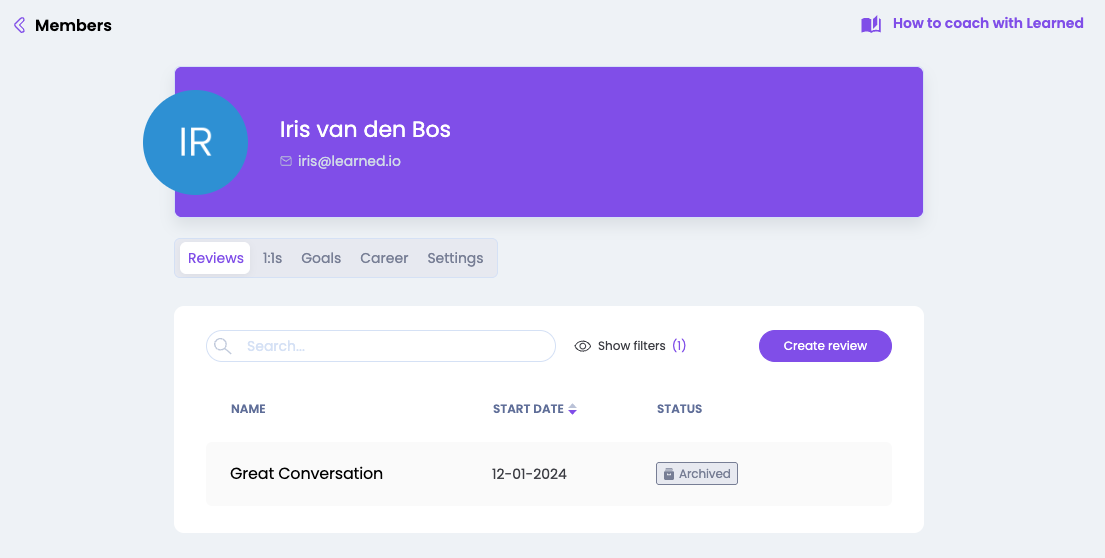The height and width of the screenshot is (558, 1105).
Task: Click the archive icon in the Archived badge
Action: tap(669, 474)
